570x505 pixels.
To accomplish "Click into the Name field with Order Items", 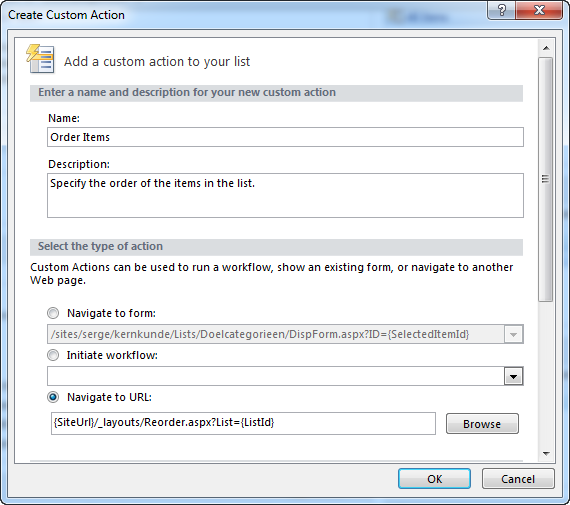I will (285, 137).
